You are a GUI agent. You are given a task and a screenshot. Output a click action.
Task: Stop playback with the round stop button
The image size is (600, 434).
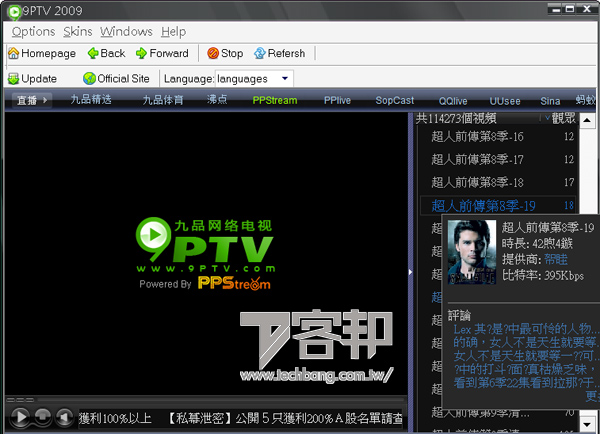tap(43, 416)
